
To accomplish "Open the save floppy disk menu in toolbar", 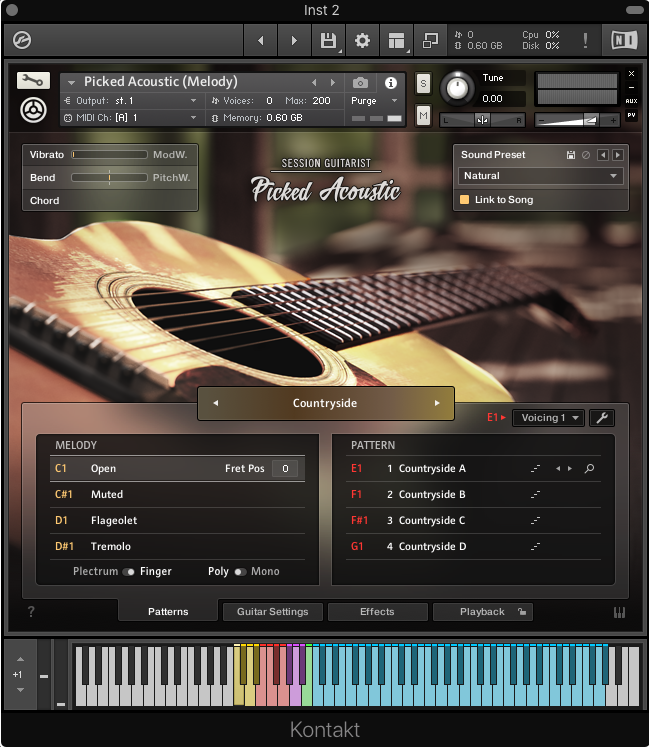I will 328,40.
